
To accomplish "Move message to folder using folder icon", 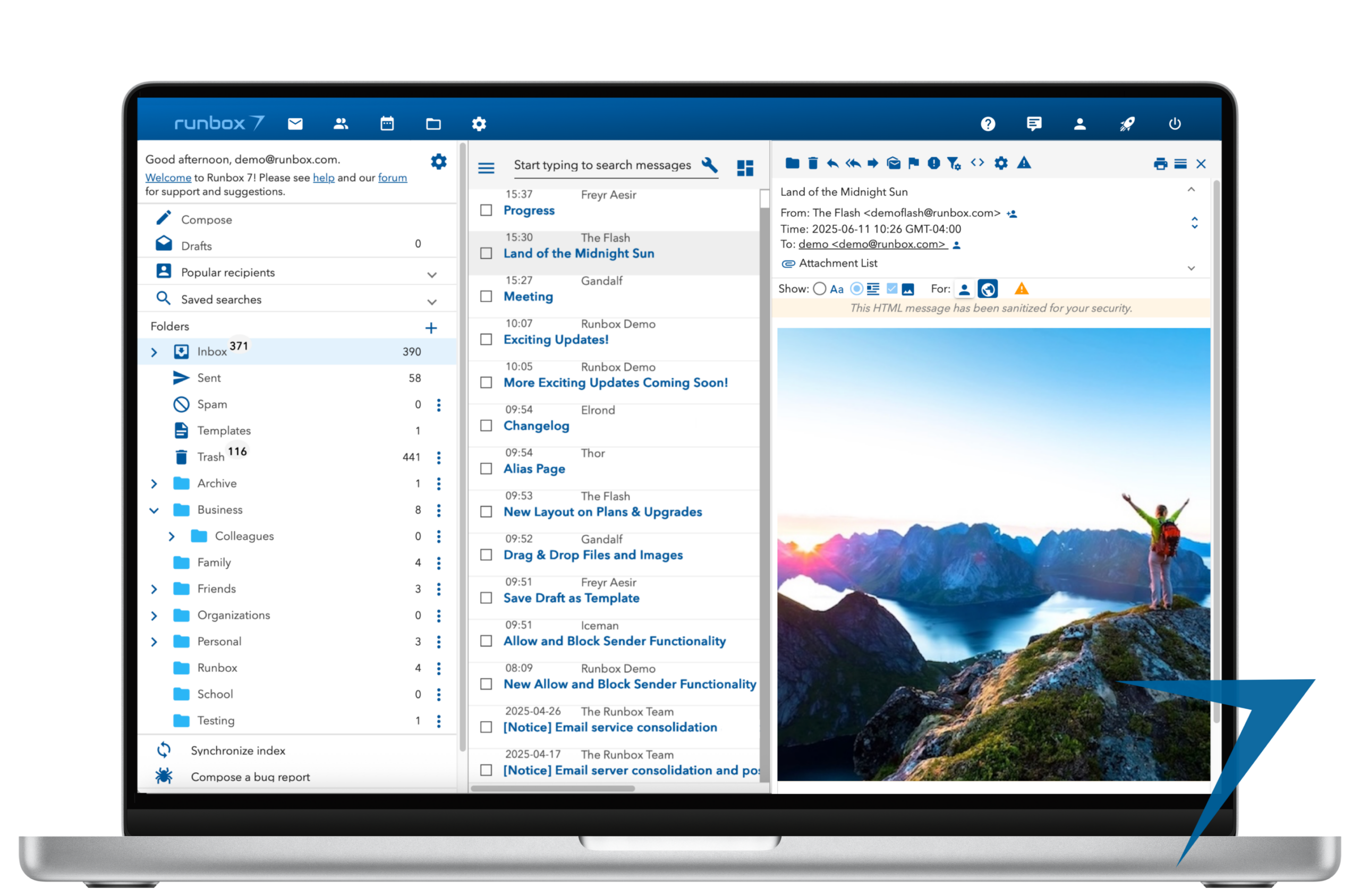I will [x=793, y=164].
